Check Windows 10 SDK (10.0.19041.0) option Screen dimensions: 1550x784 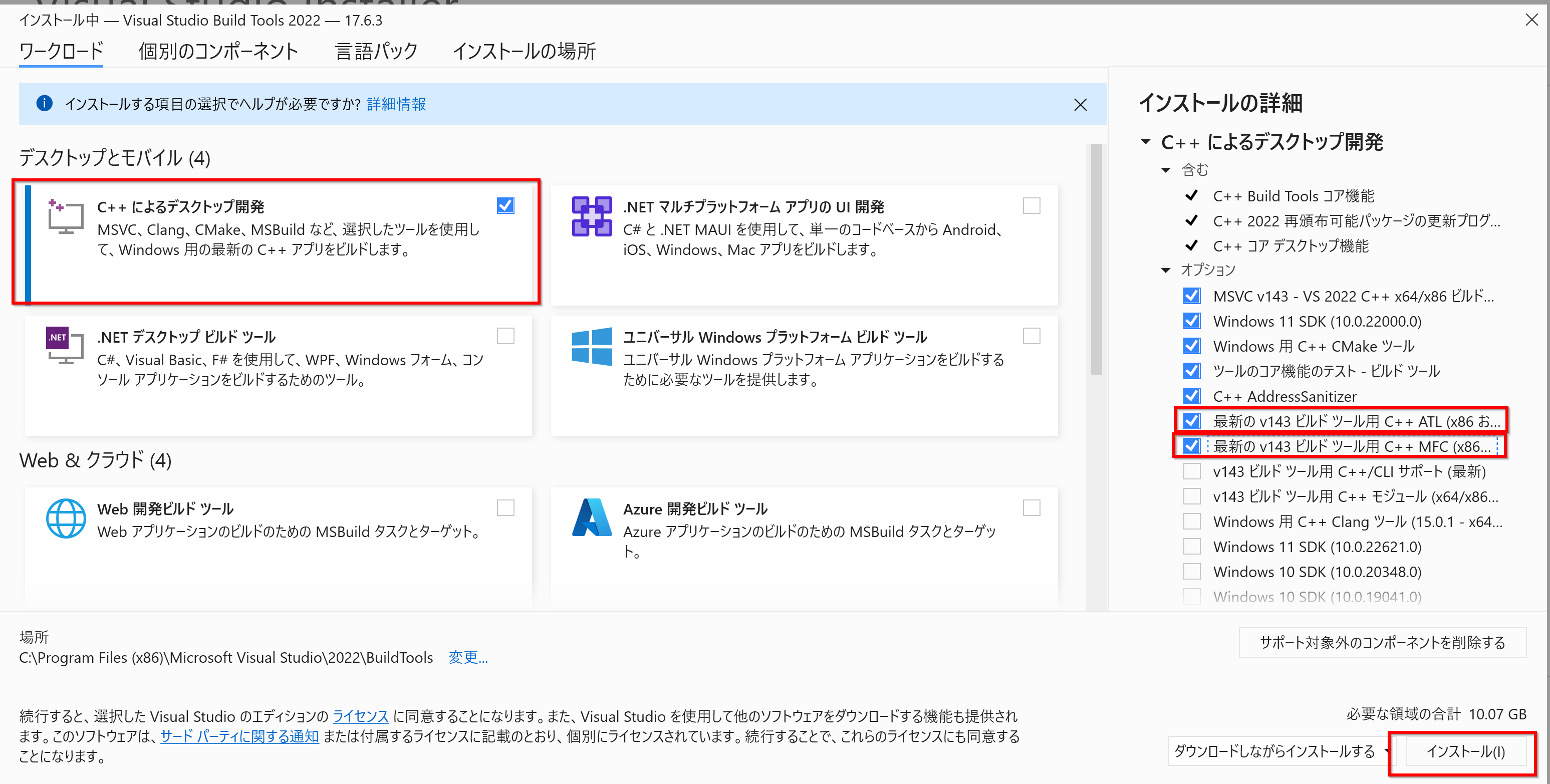coord(1191,596)
